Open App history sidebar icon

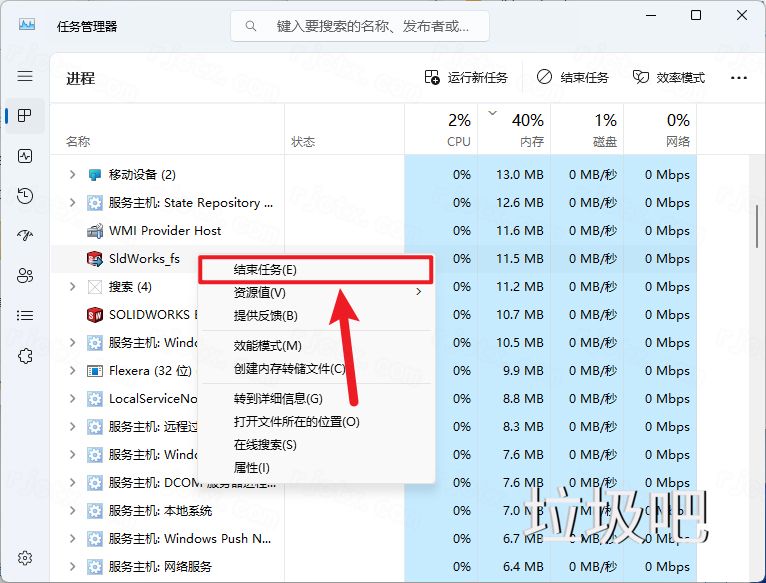click(x=25, y=196)
